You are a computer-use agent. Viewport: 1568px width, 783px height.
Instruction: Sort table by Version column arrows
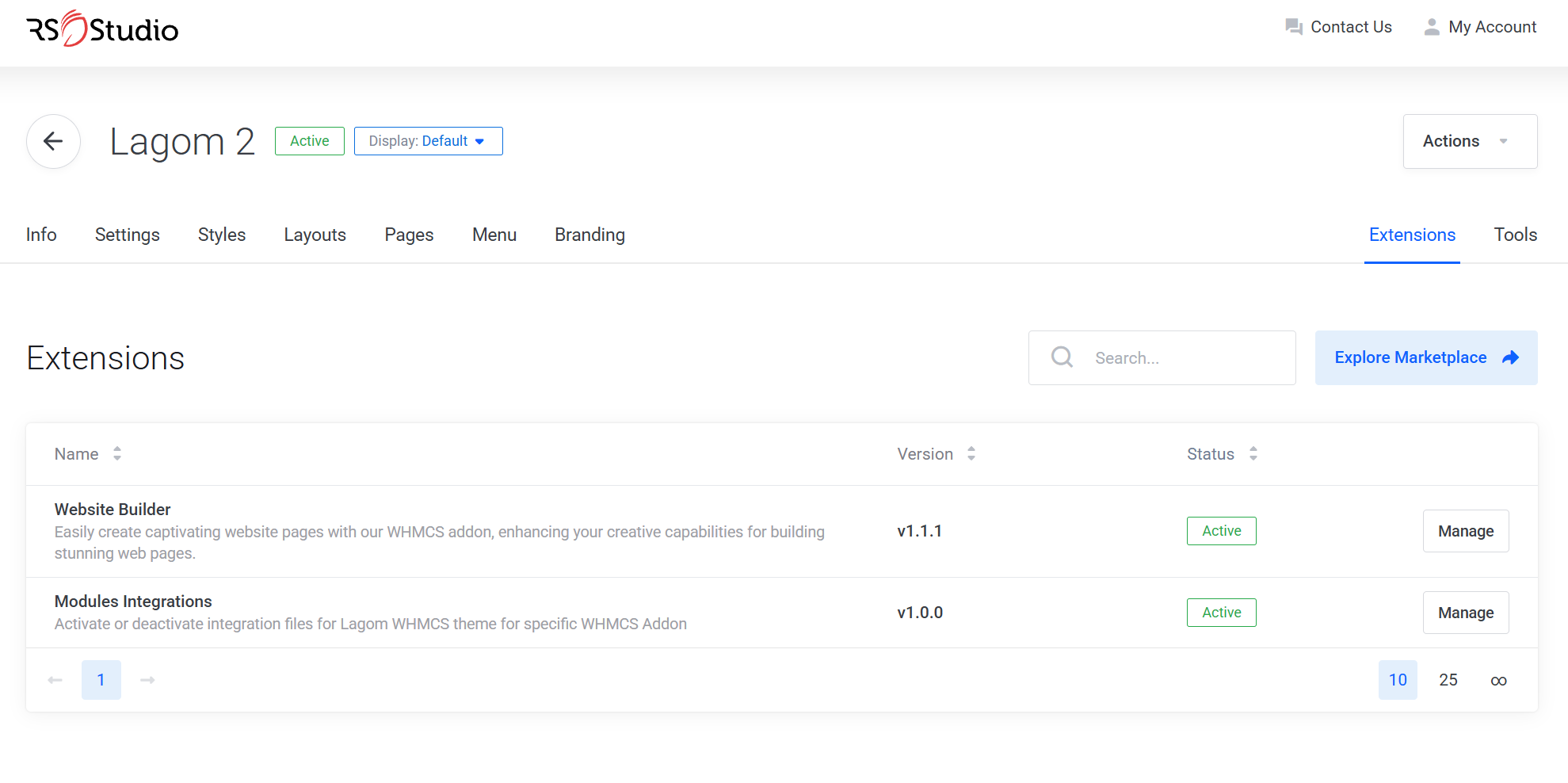(x=971, y=454)
